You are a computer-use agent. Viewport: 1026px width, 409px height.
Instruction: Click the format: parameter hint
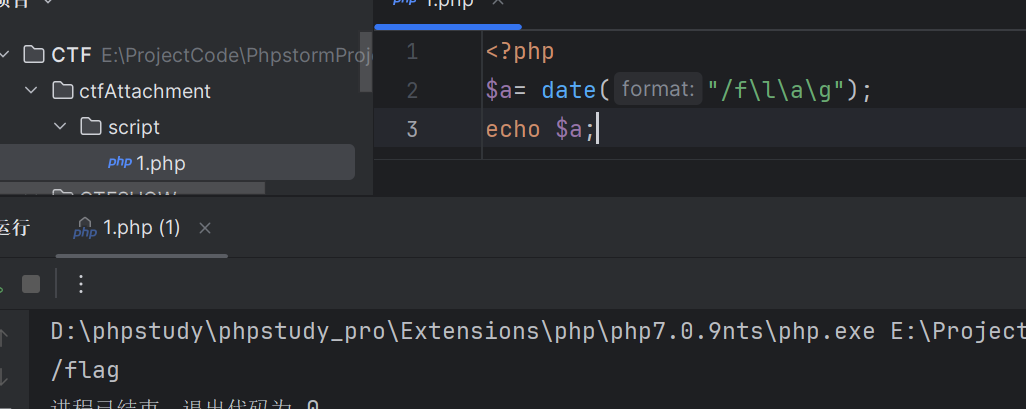(x=657, y=90)
